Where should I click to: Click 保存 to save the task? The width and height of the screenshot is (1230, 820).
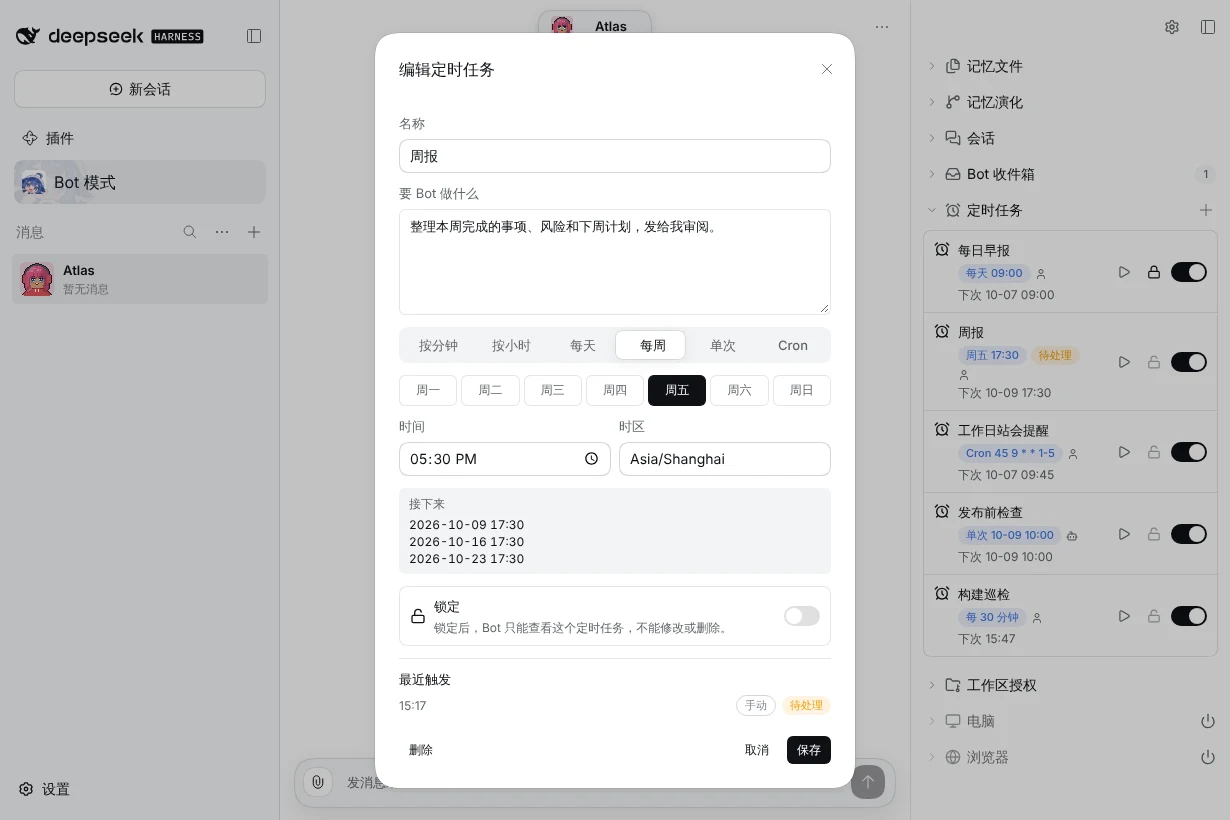(x=809, y=750)
